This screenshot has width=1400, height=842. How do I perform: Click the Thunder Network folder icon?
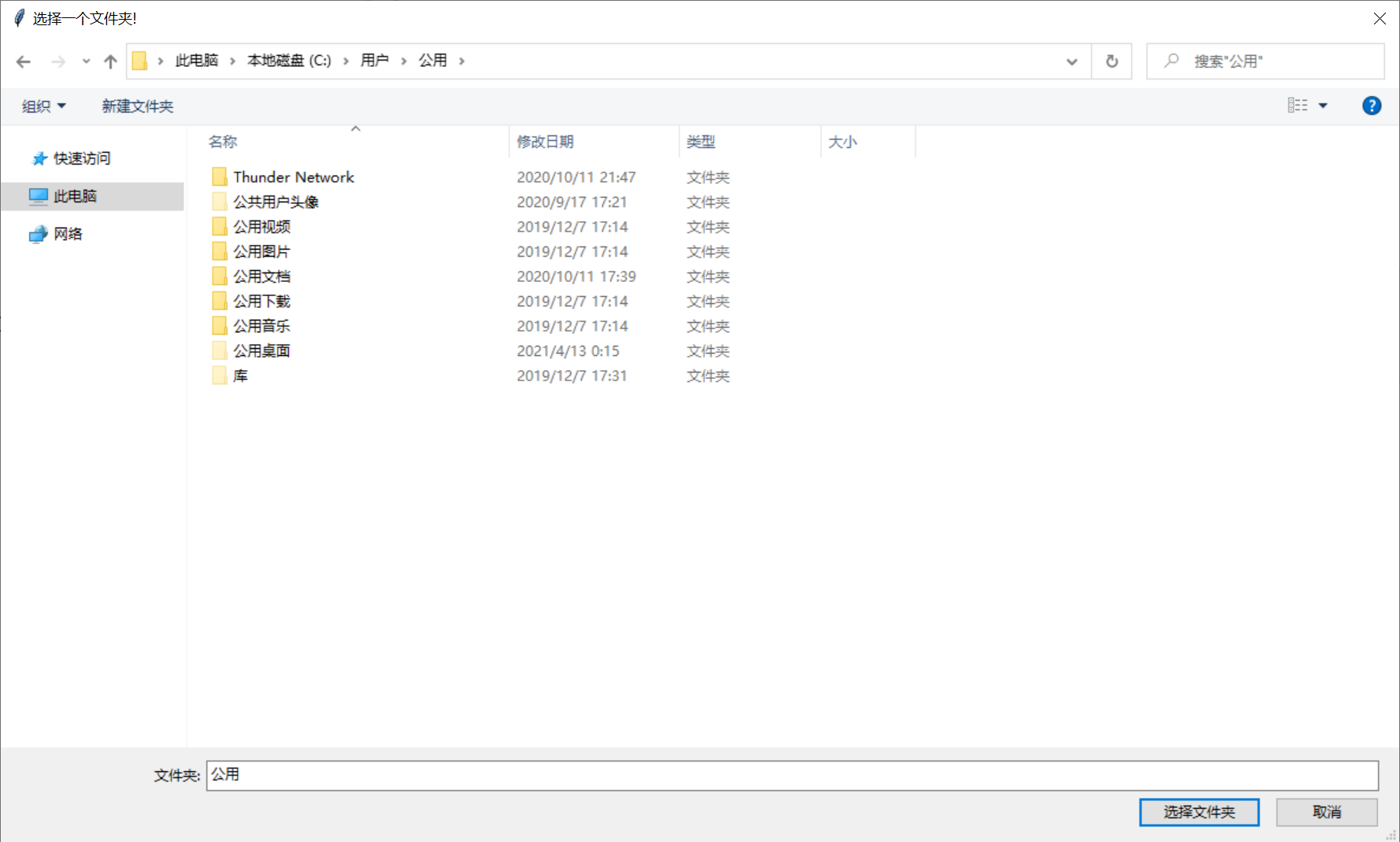[220, 177]
